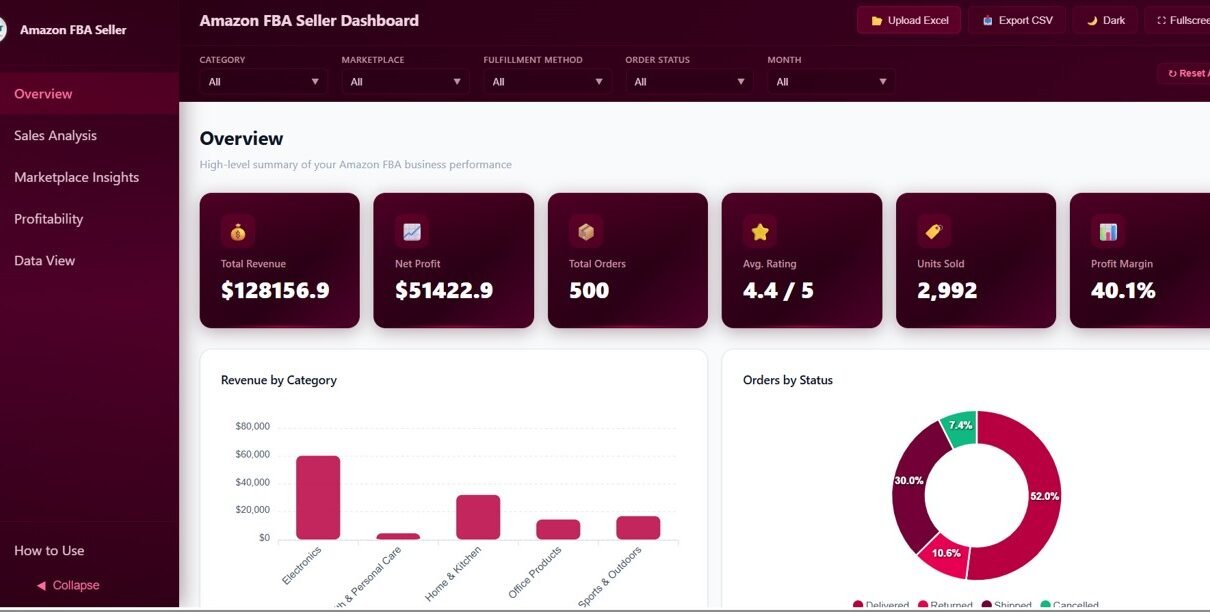Click the money bag Total Revenue icon
1210x612 pixels.
click(237, 232)
